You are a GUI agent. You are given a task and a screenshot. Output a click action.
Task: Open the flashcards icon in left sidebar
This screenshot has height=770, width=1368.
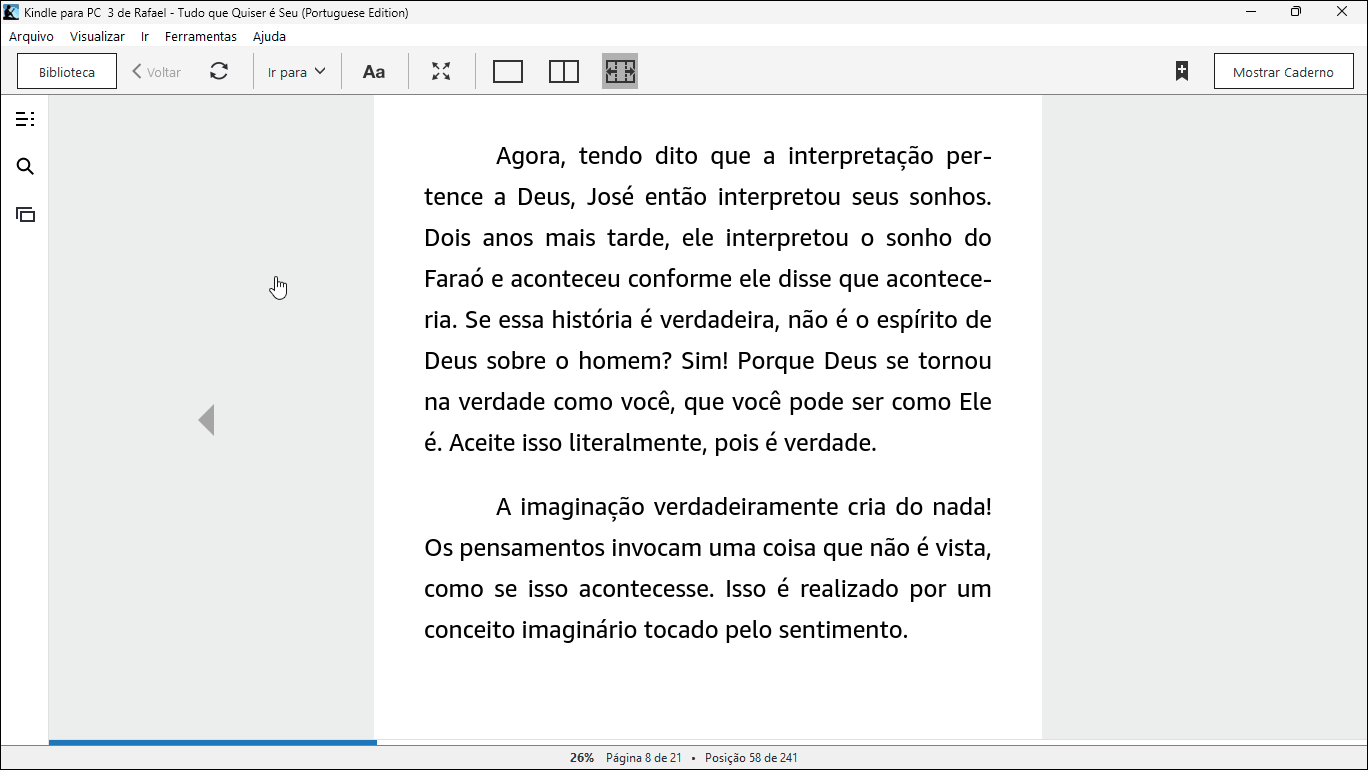[x=25, y=215]
